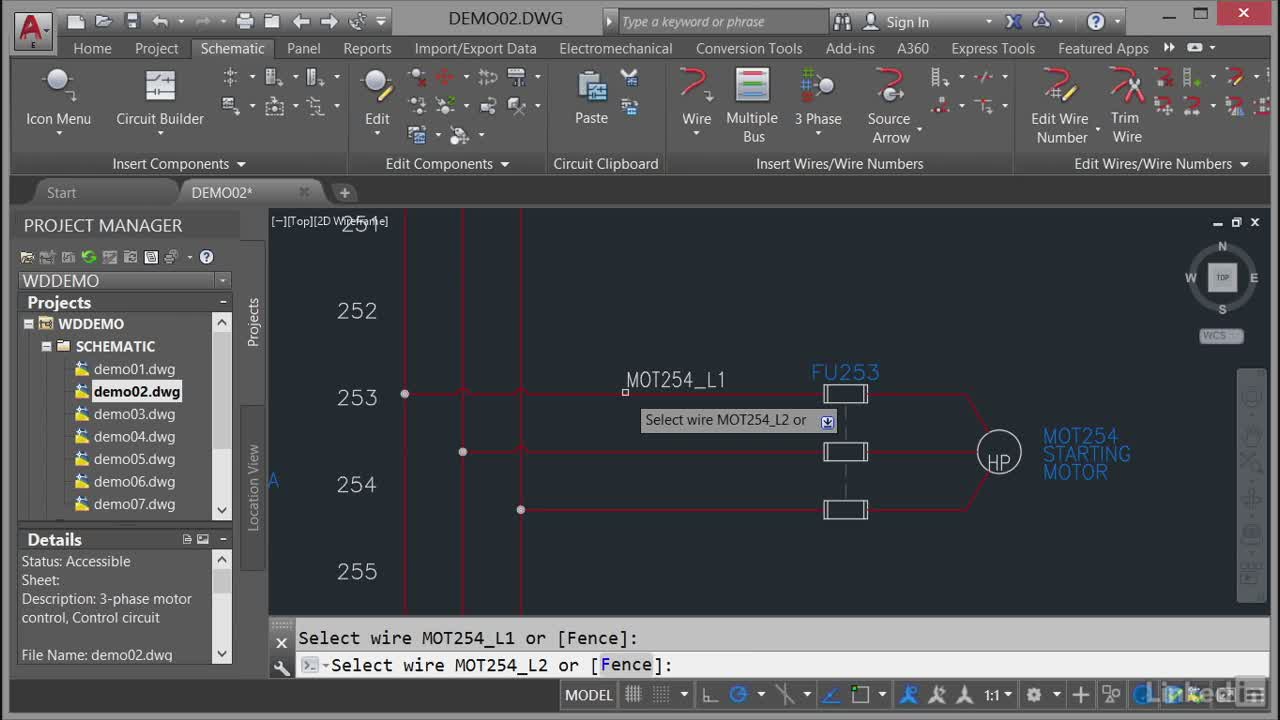This screenshot has height=720, width=1280.
Task: Collapse the SCHEMATIC folder node
Action: pyautogui.click(x=46, y=346)
